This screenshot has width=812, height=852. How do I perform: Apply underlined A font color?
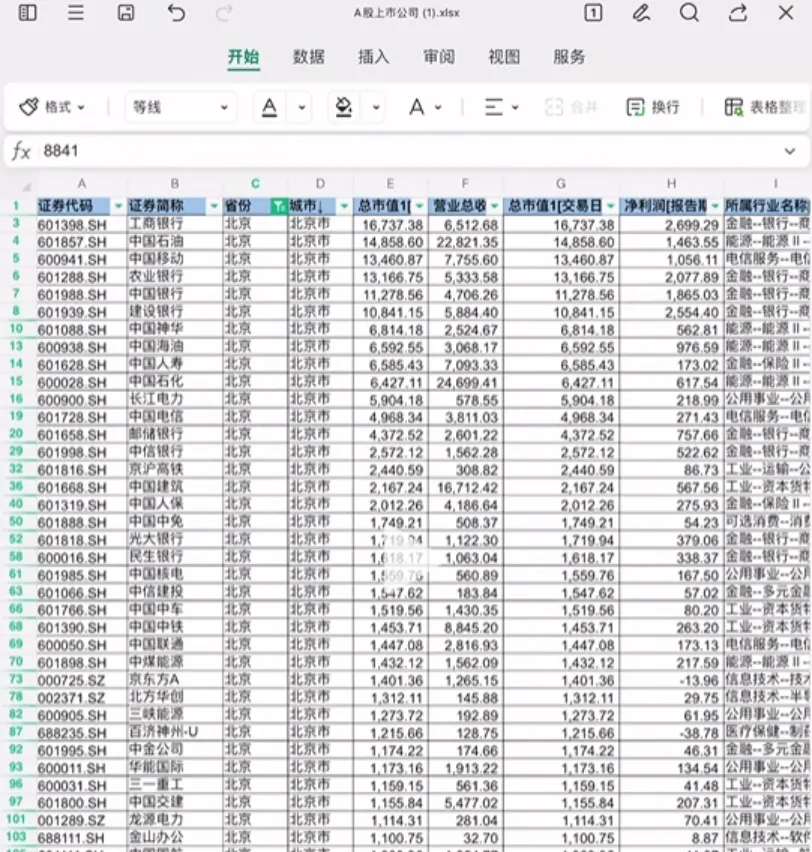(x=270, y=107)
